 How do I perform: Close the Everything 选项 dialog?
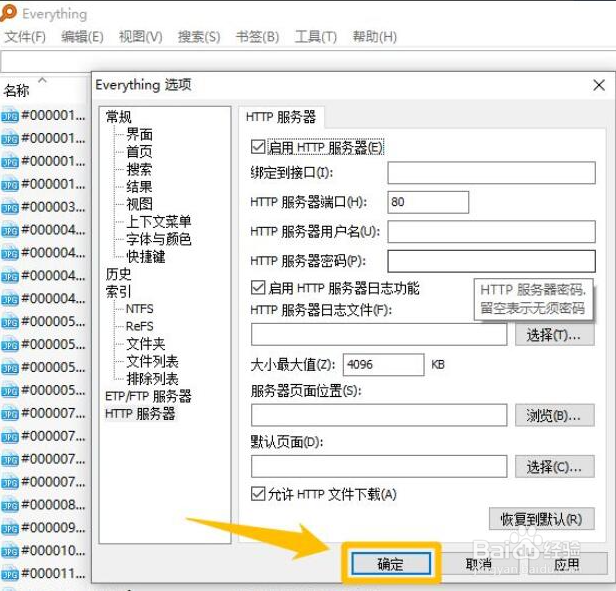[599, 85]
